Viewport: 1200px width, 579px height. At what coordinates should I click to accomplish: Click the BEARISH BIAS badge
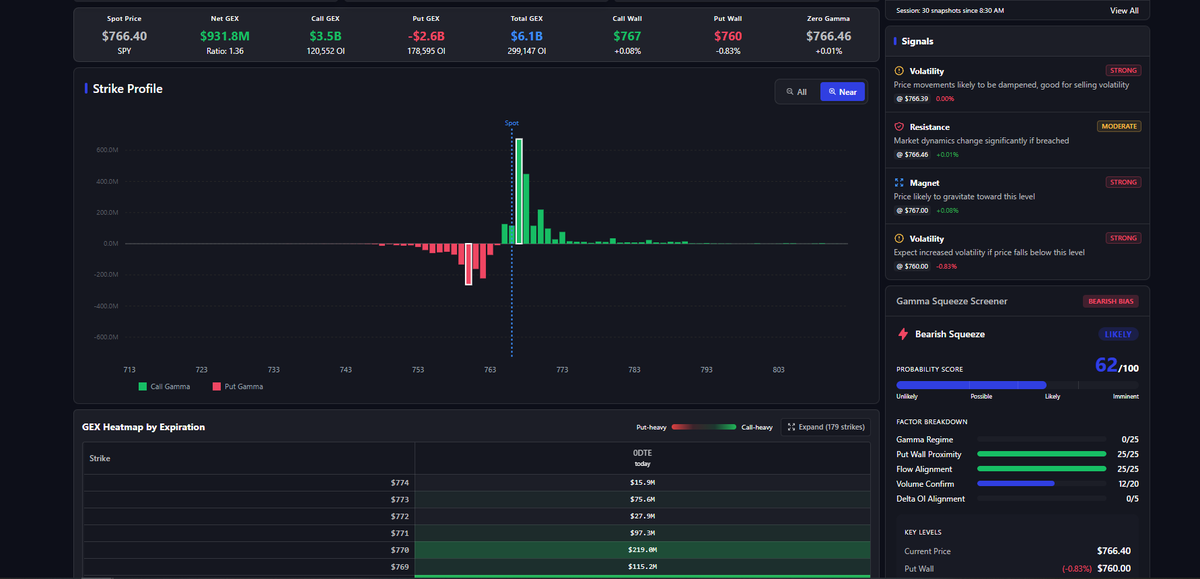point(1110,301)
